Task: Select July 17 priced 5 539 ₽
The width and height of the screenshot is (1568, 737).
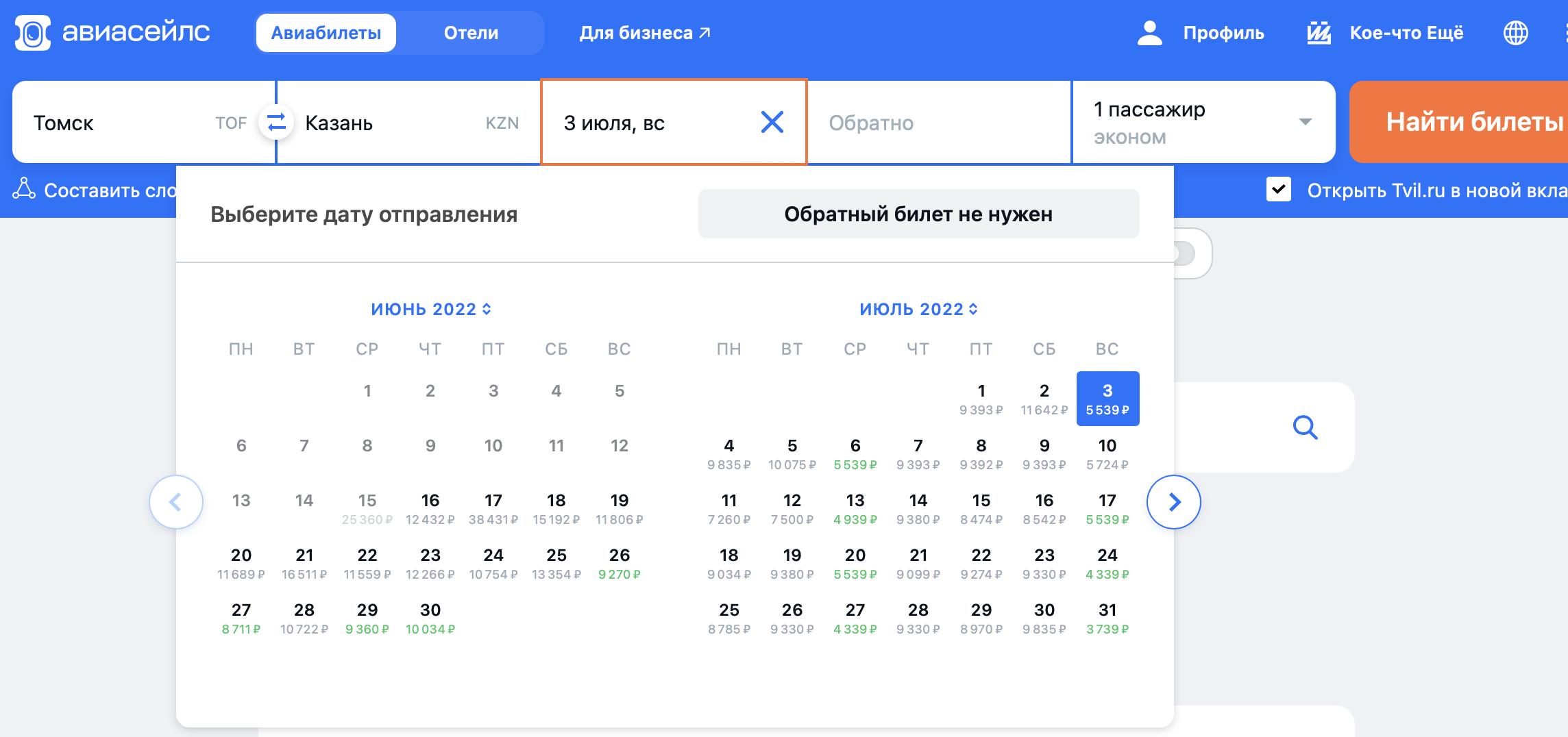Action: pos(1107,508)
